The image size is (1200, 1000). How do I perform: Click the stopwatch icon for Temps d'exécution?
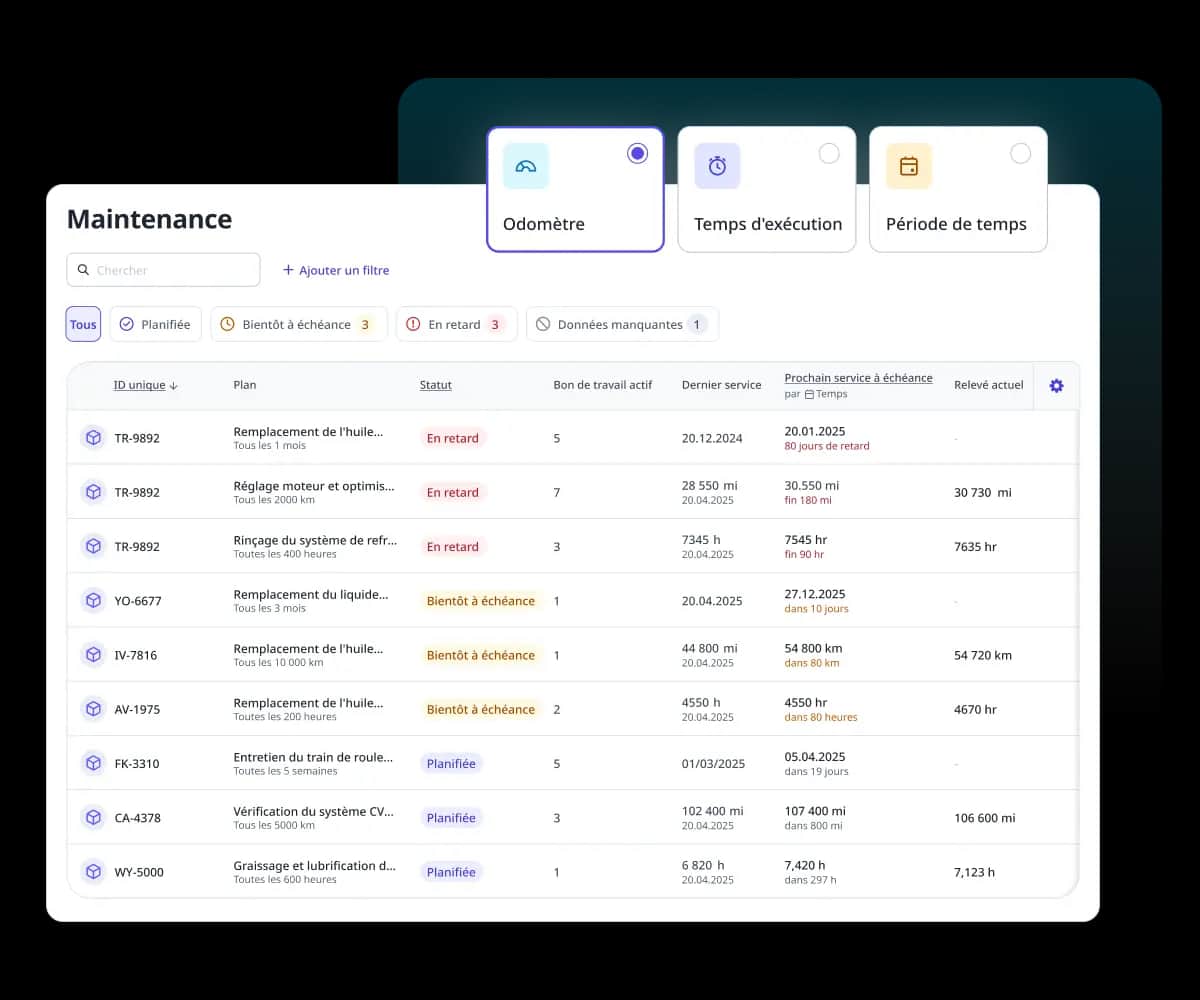coord(717,166)
